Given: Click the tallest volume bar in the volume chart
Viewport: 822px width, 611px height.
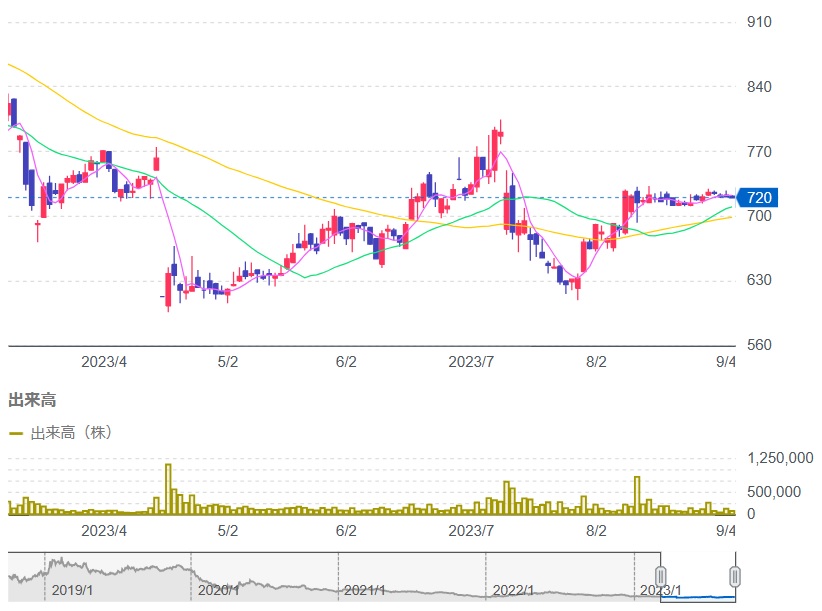Looking at the screenshot, I should (168, 488).
